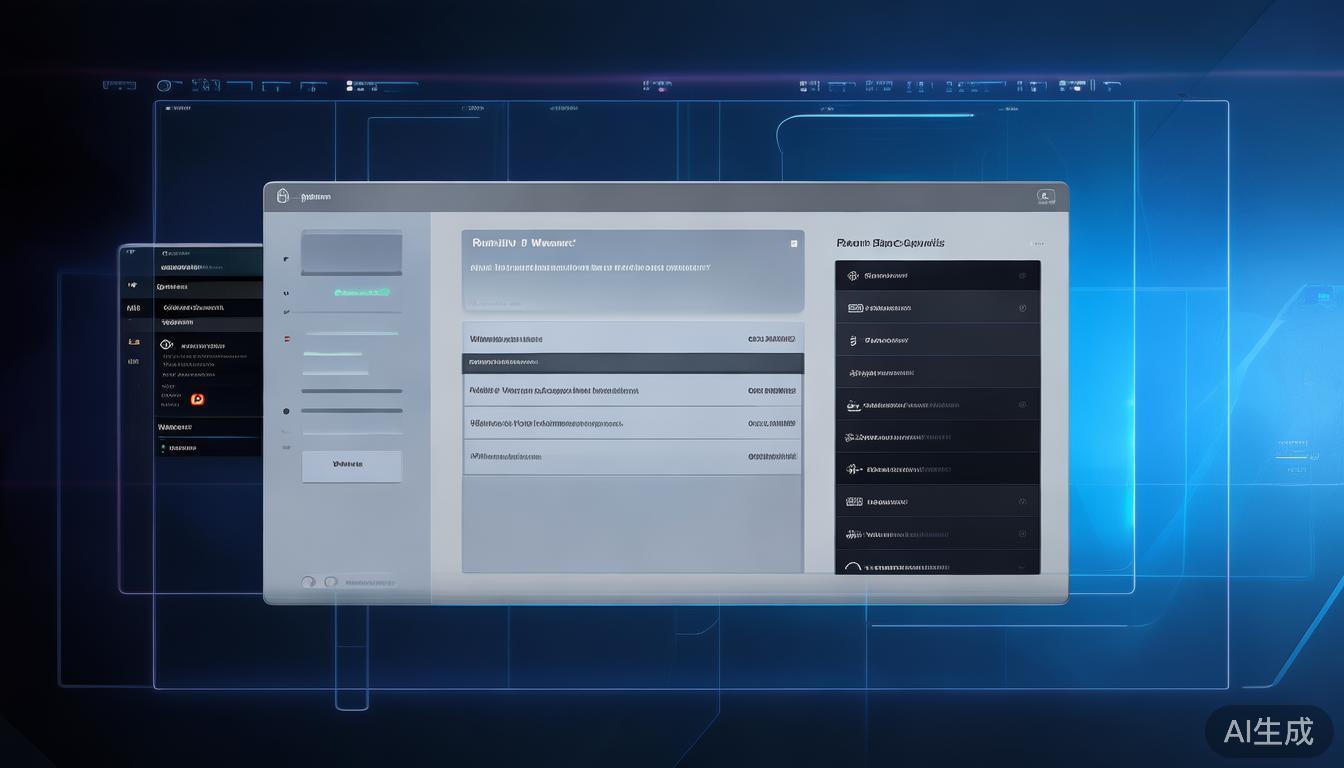Click the light gray button at sidebar bottom
The width and height of the screenshot is (1344, 768).
tap(351, 465)
